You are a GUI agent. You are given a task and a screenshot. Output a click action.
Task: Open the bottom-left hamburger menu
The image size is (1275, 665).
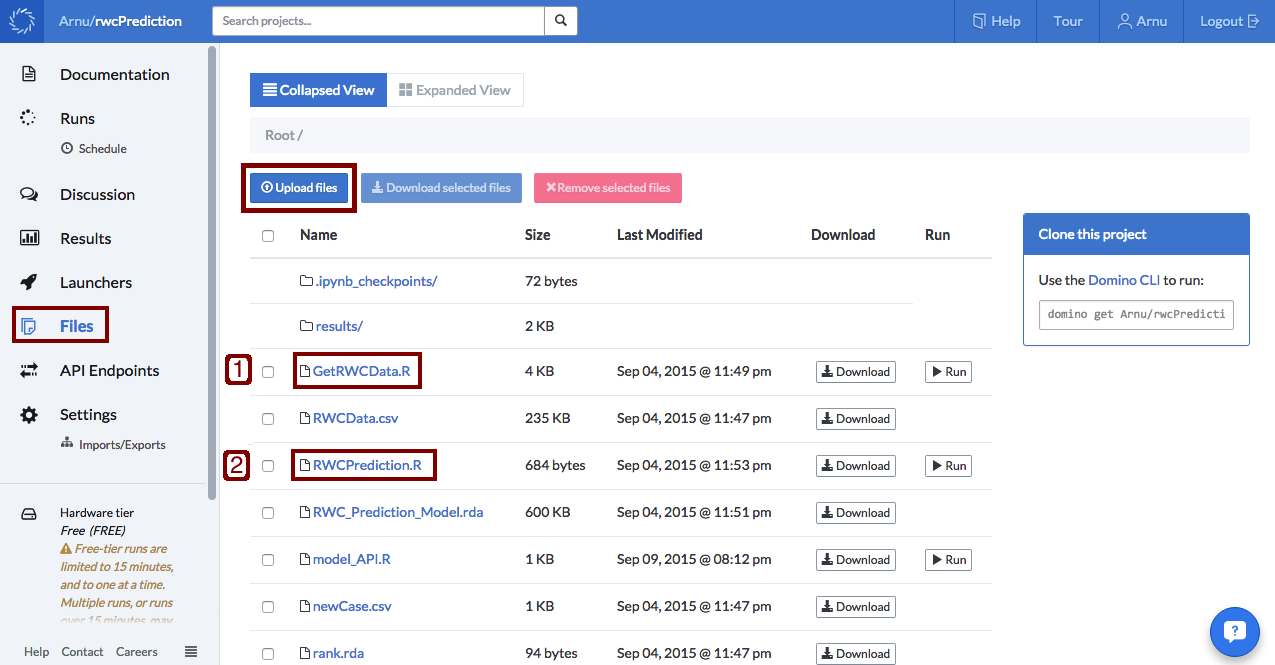[x=190, y=651]
